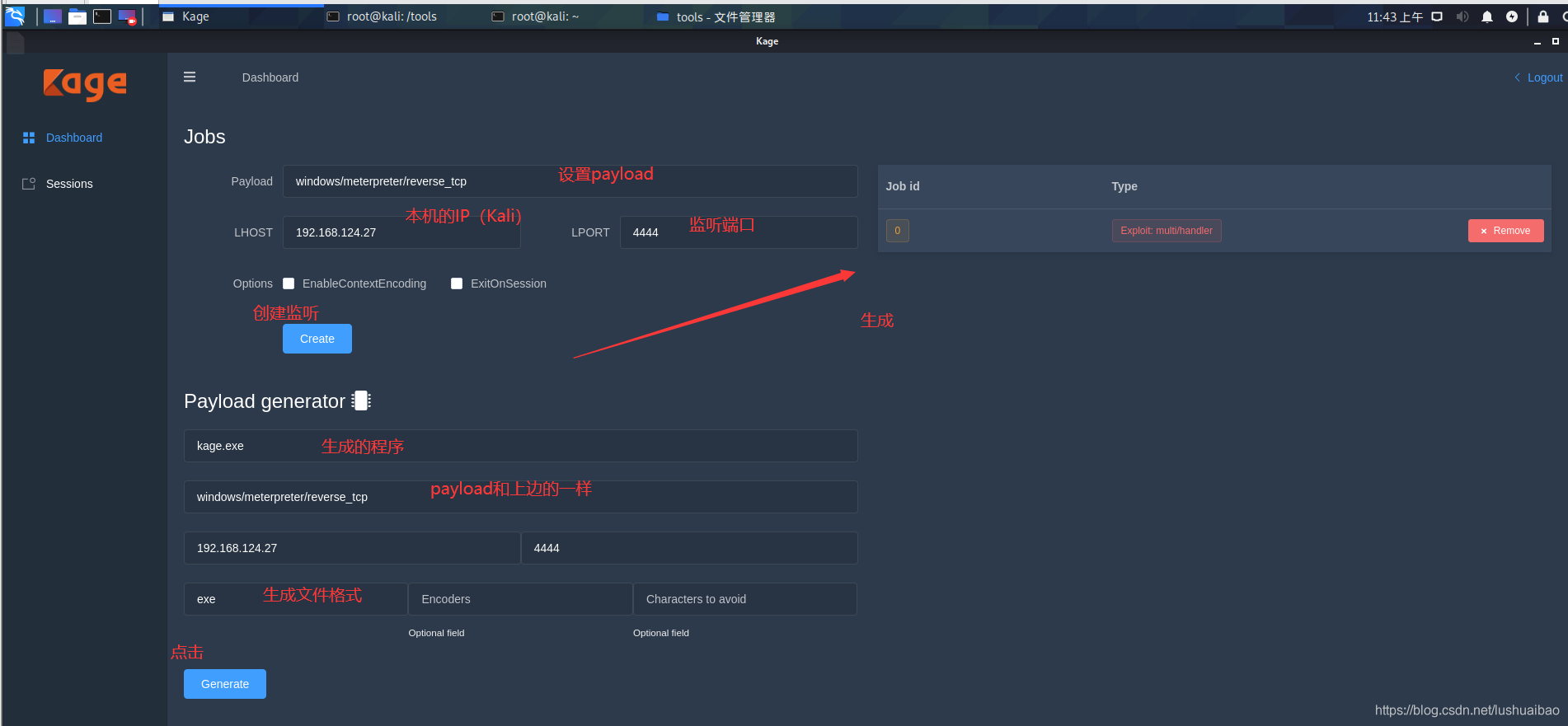The width and height of the screenshot is (1568, 726).
Task: Click the Exploit: multi/handler tag
Action: point(1167,231)
